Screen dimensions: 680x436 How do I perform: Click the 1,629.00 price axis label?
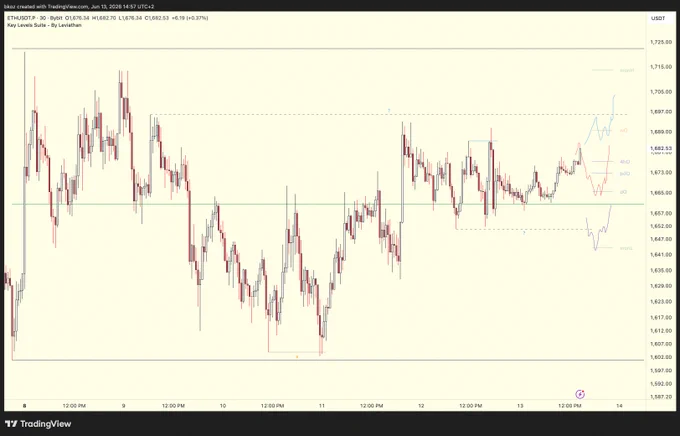(x=661, y=285)
